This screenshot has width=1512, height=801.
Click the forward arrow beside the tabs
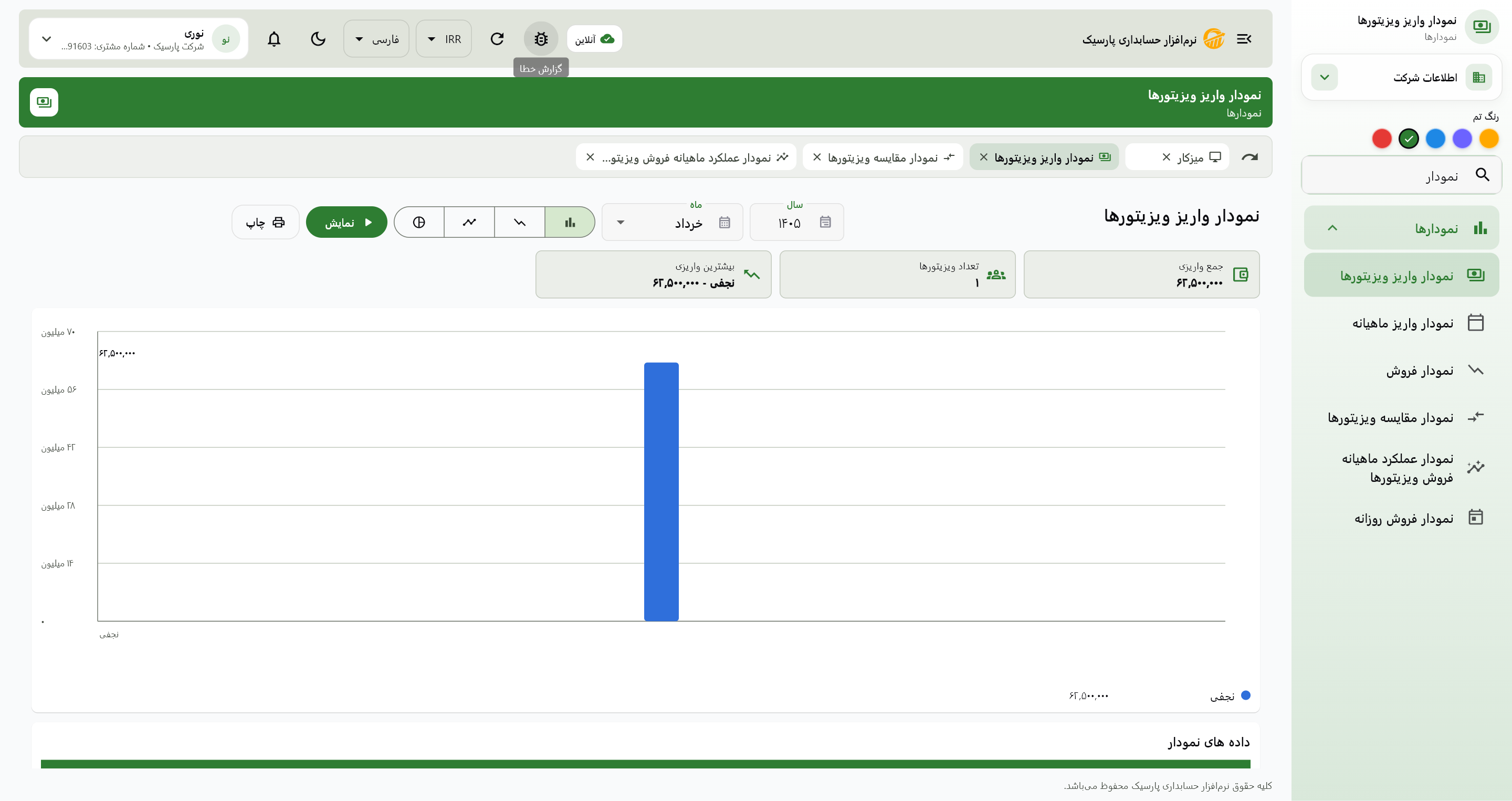point(1249,156)
